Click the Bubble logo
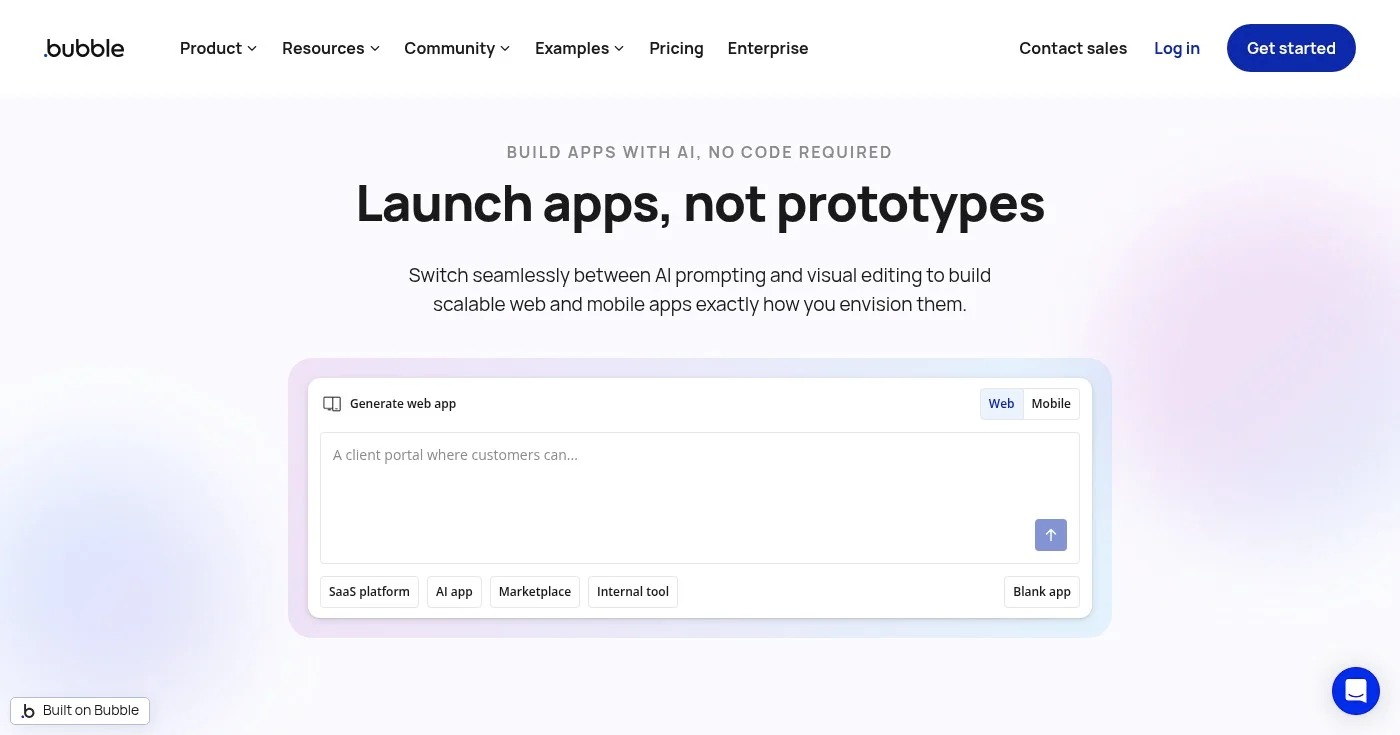This screenshot has width=1400, height=735. pos(84,48)
